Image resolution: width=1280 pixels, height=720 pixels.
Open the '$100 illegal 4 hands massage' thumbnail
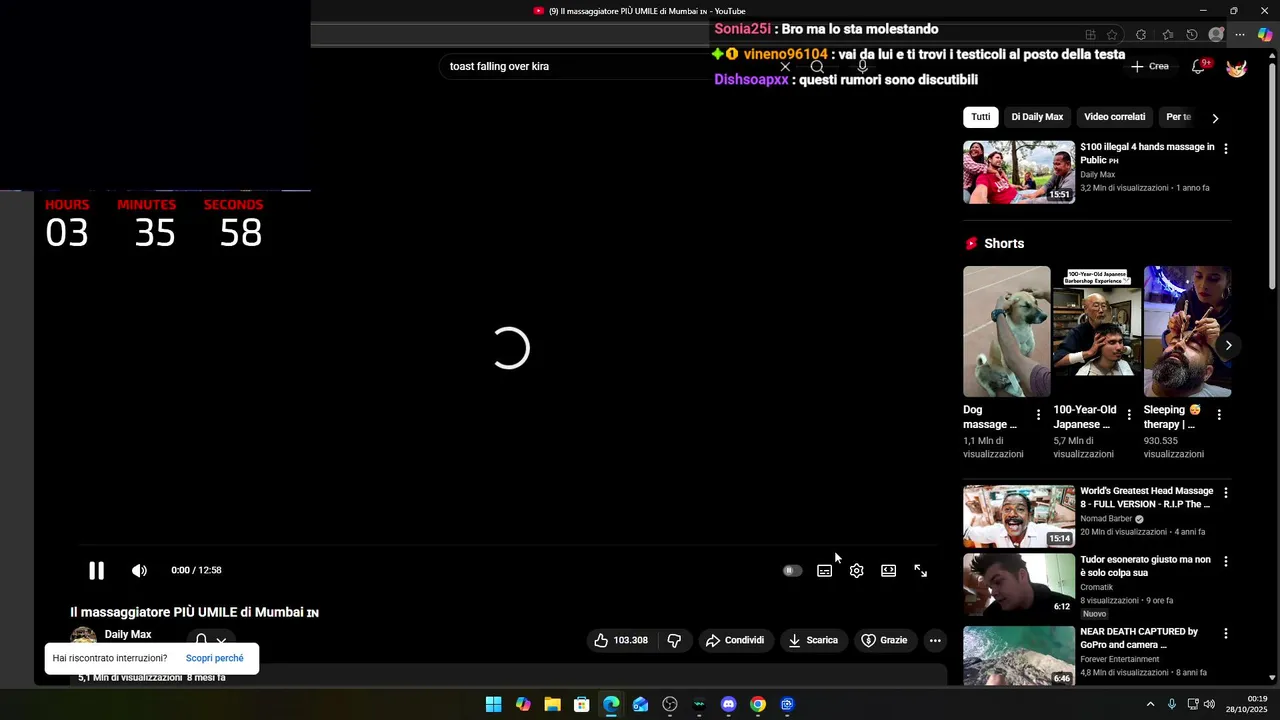(x=1019, y=172)
